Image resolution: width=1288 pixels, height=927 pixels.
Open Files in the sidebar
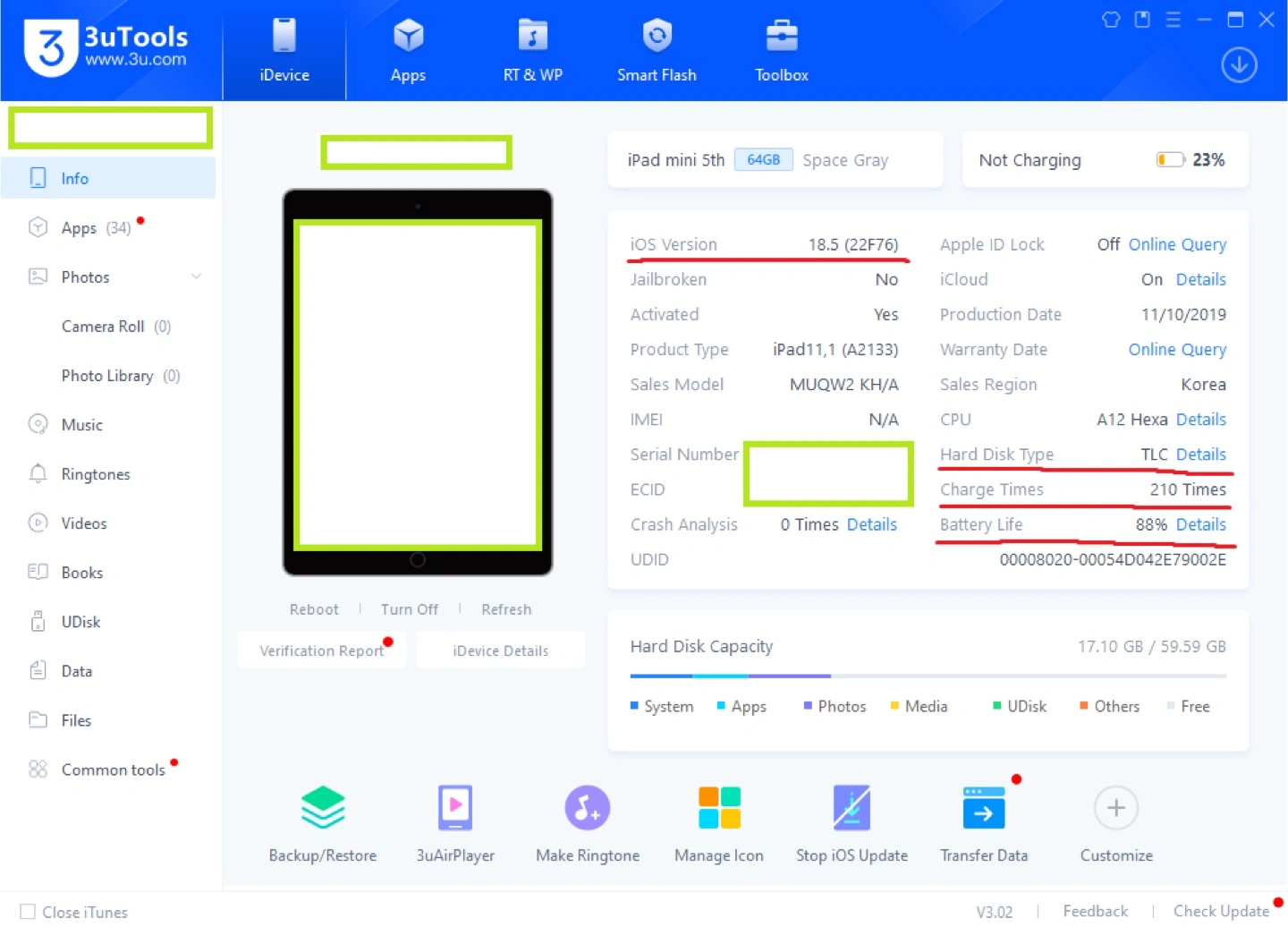click(x=108, y=719)
